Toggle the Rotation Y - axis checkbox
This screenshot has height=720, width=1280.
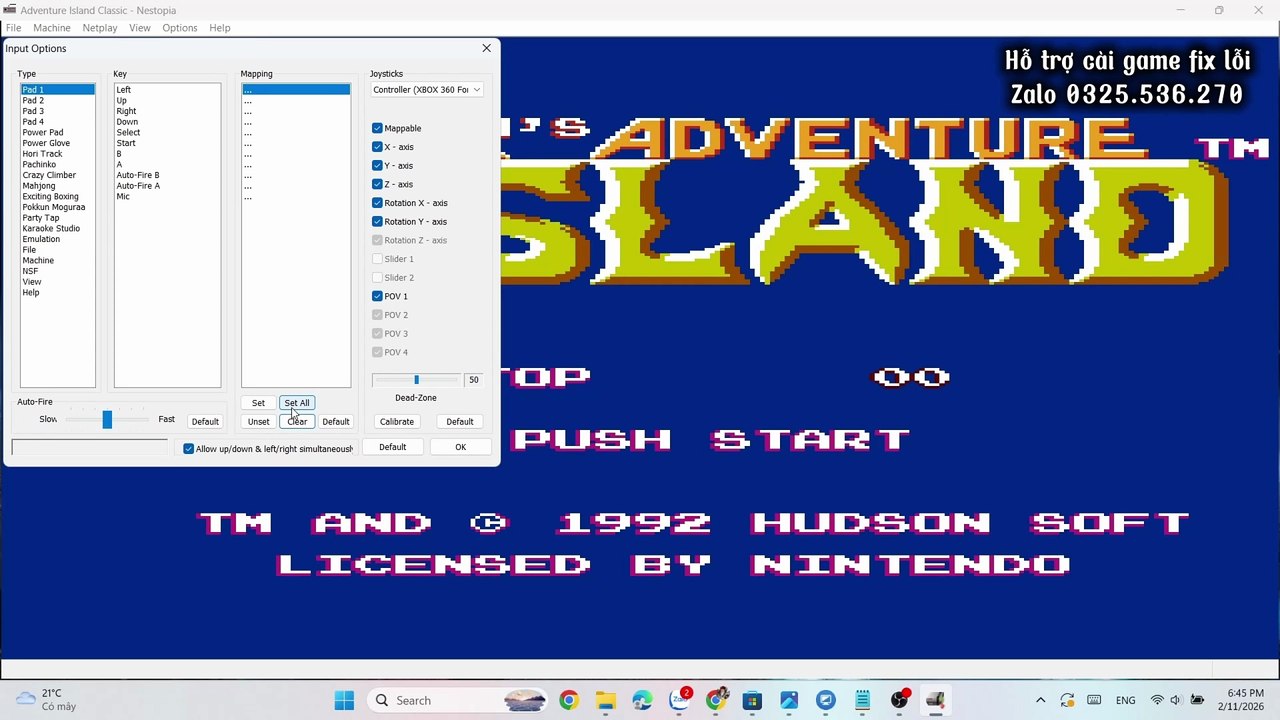point(377,222)
